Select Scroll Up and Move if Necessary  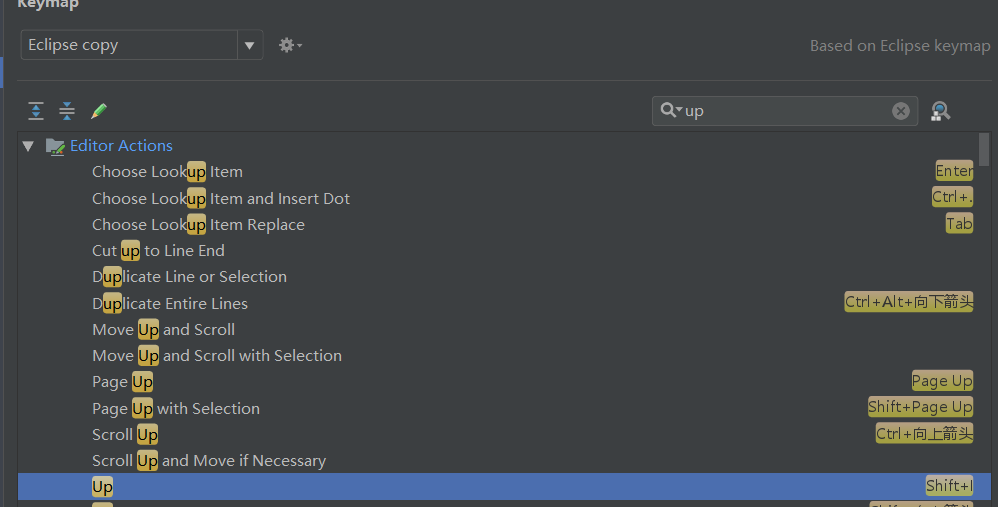click(x=209, y=461)
